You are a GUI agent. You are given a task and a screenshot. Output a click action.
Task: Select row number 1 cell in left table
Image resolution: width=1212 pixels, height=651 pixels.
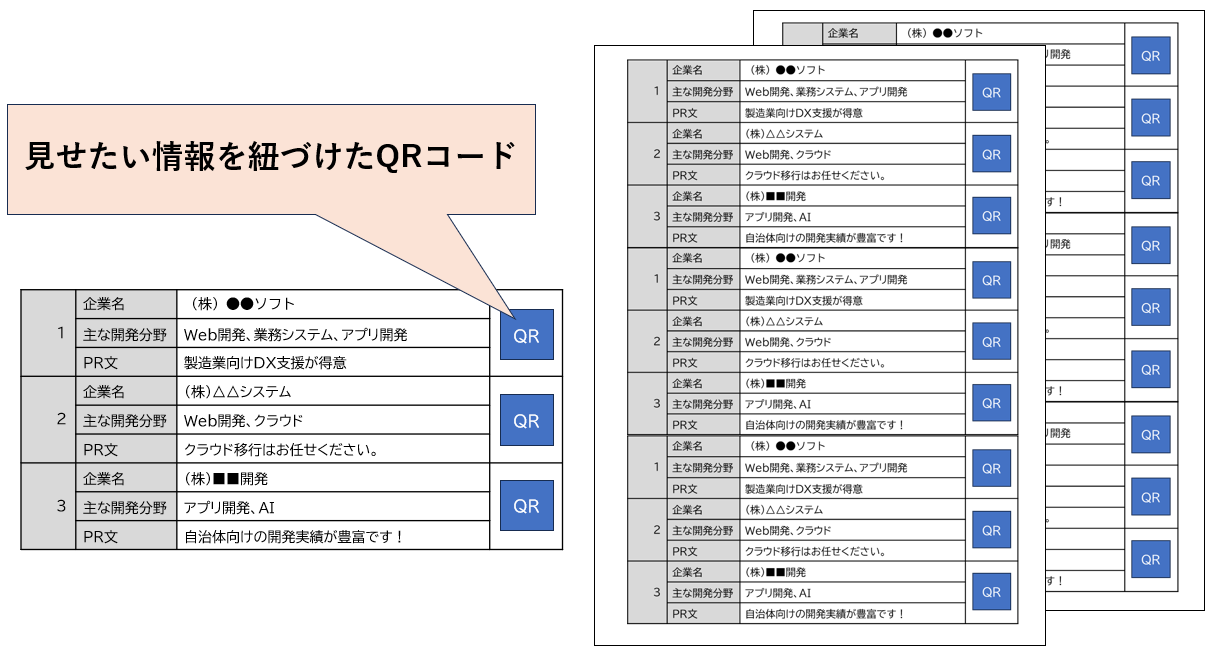click(48, 333)
